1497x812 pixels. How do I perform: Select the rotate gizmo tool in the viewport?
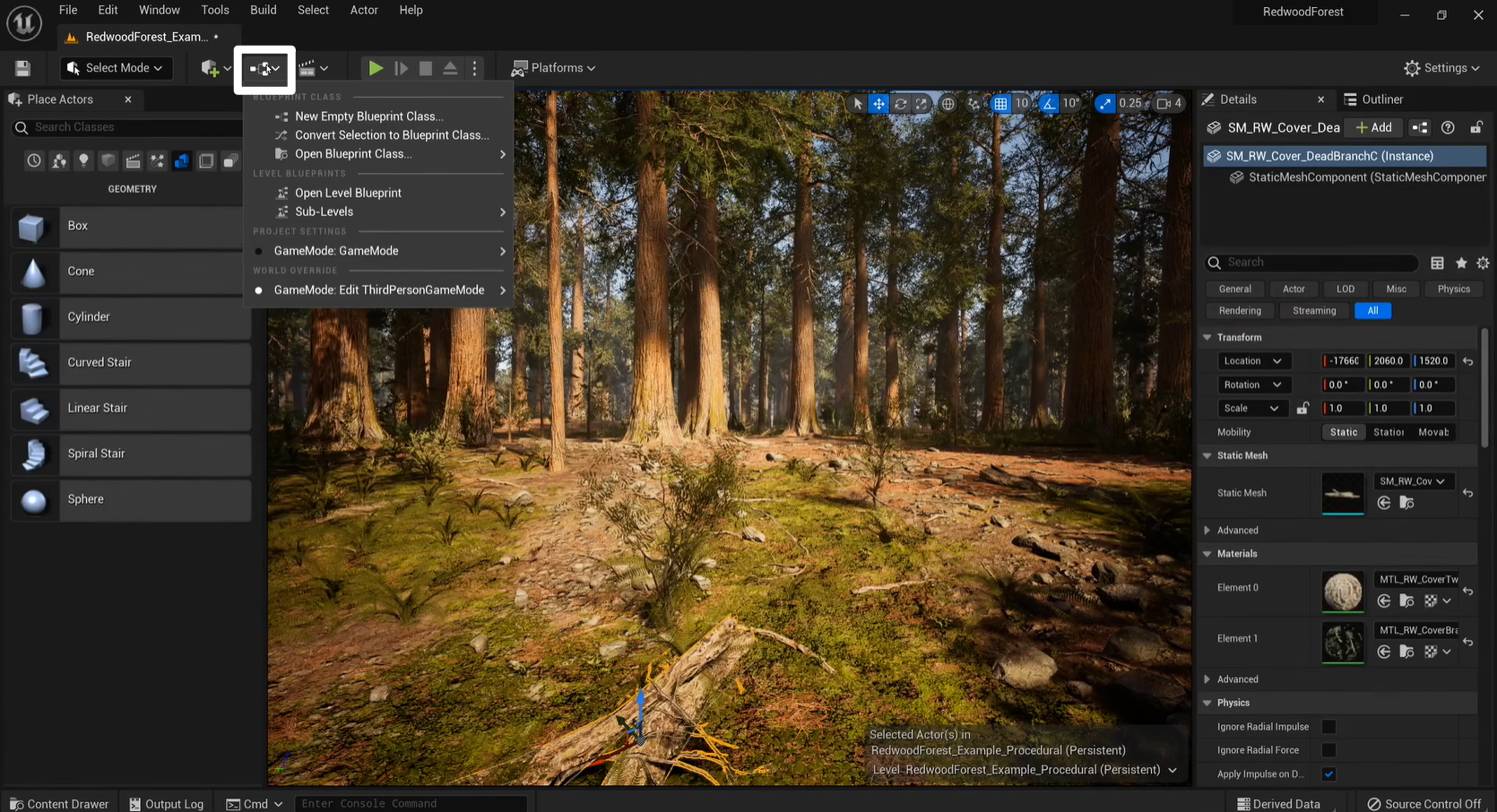pos(900,104)
